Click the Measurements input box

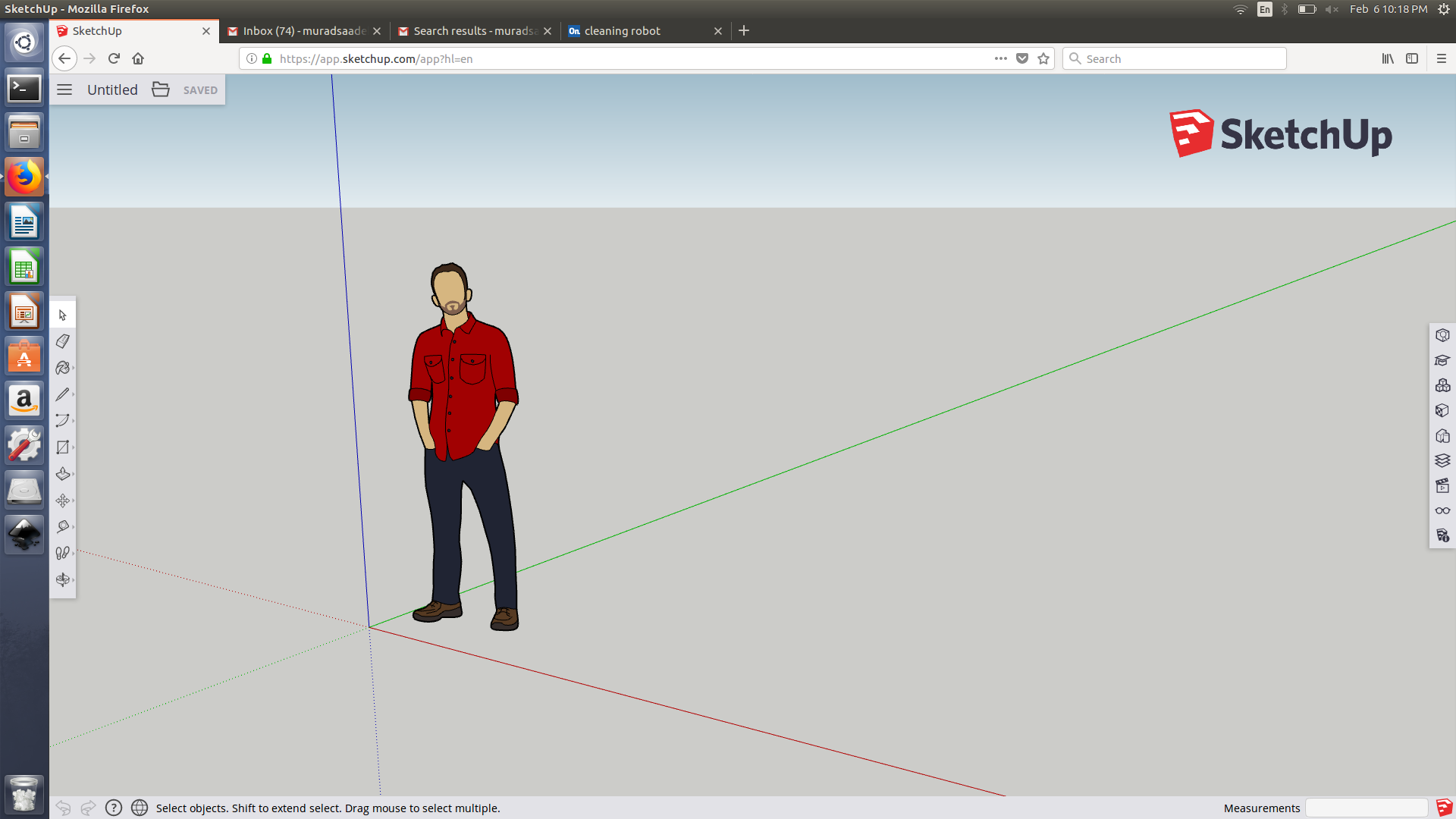(x=1367, y=808)
